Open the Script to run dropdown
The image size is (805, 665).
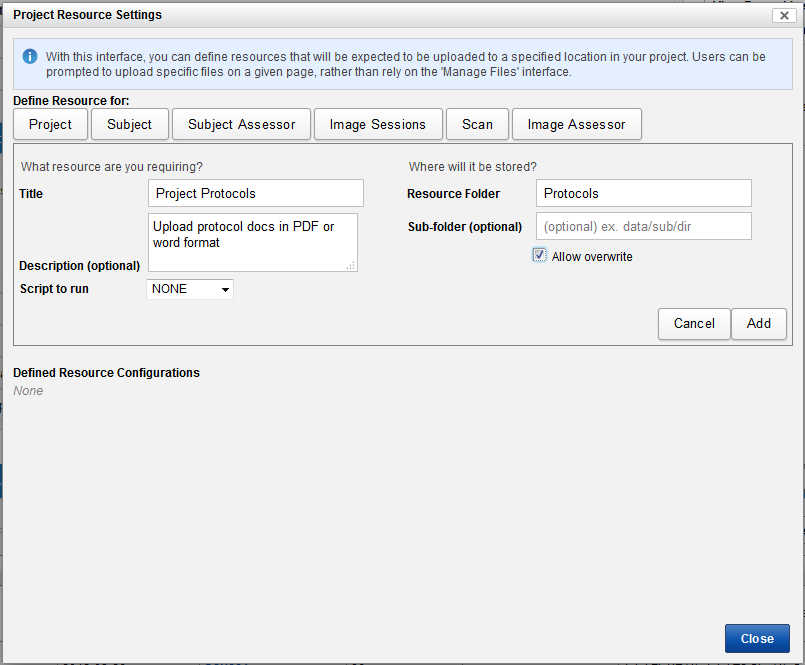click(190, 289)
